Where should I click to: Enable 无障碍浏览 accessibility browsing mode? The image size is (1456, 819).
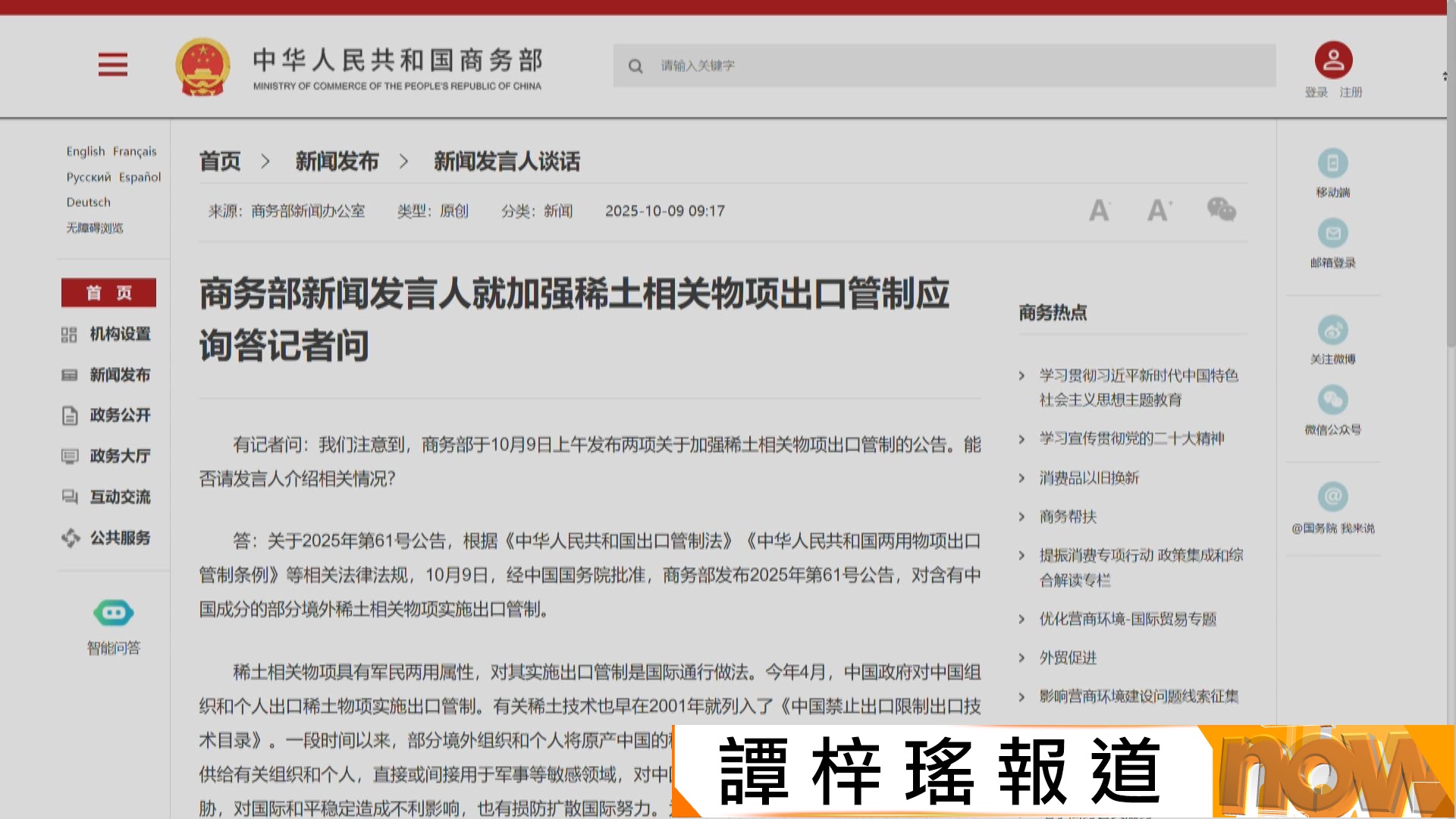[x=96, y=228]
